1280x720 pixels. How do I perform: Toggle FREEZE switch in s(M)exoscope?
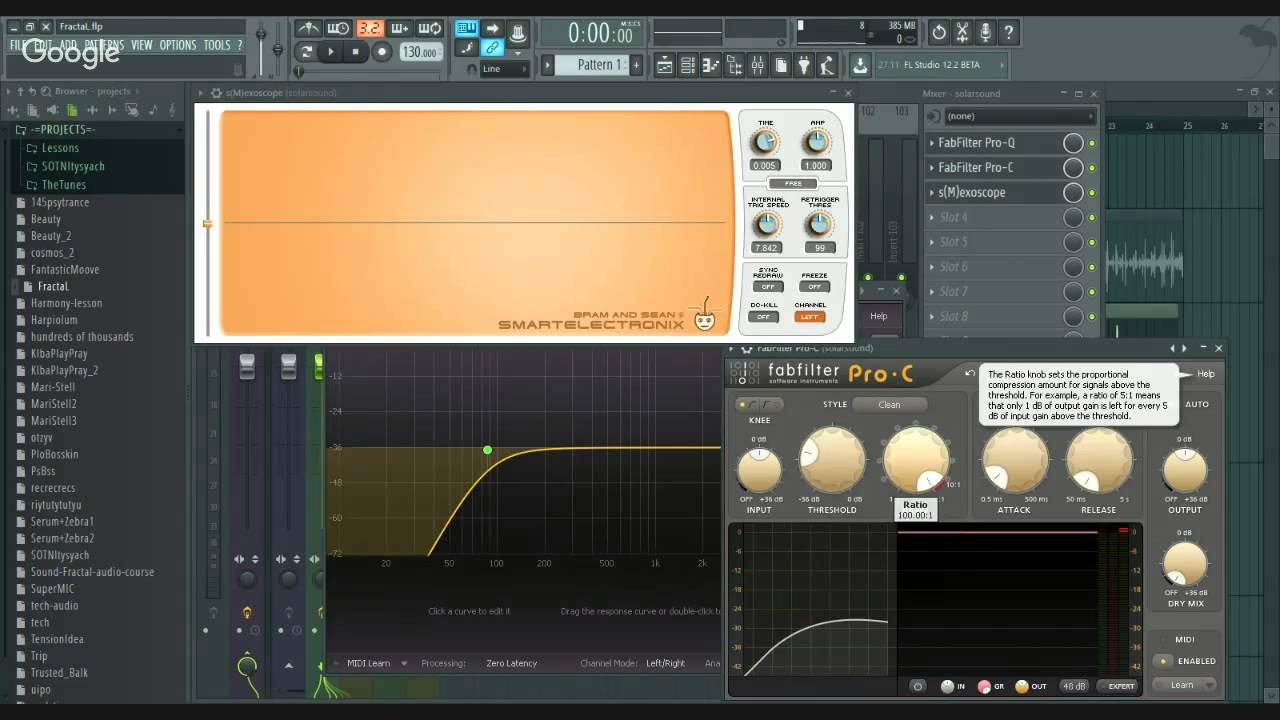click(814, 286)
